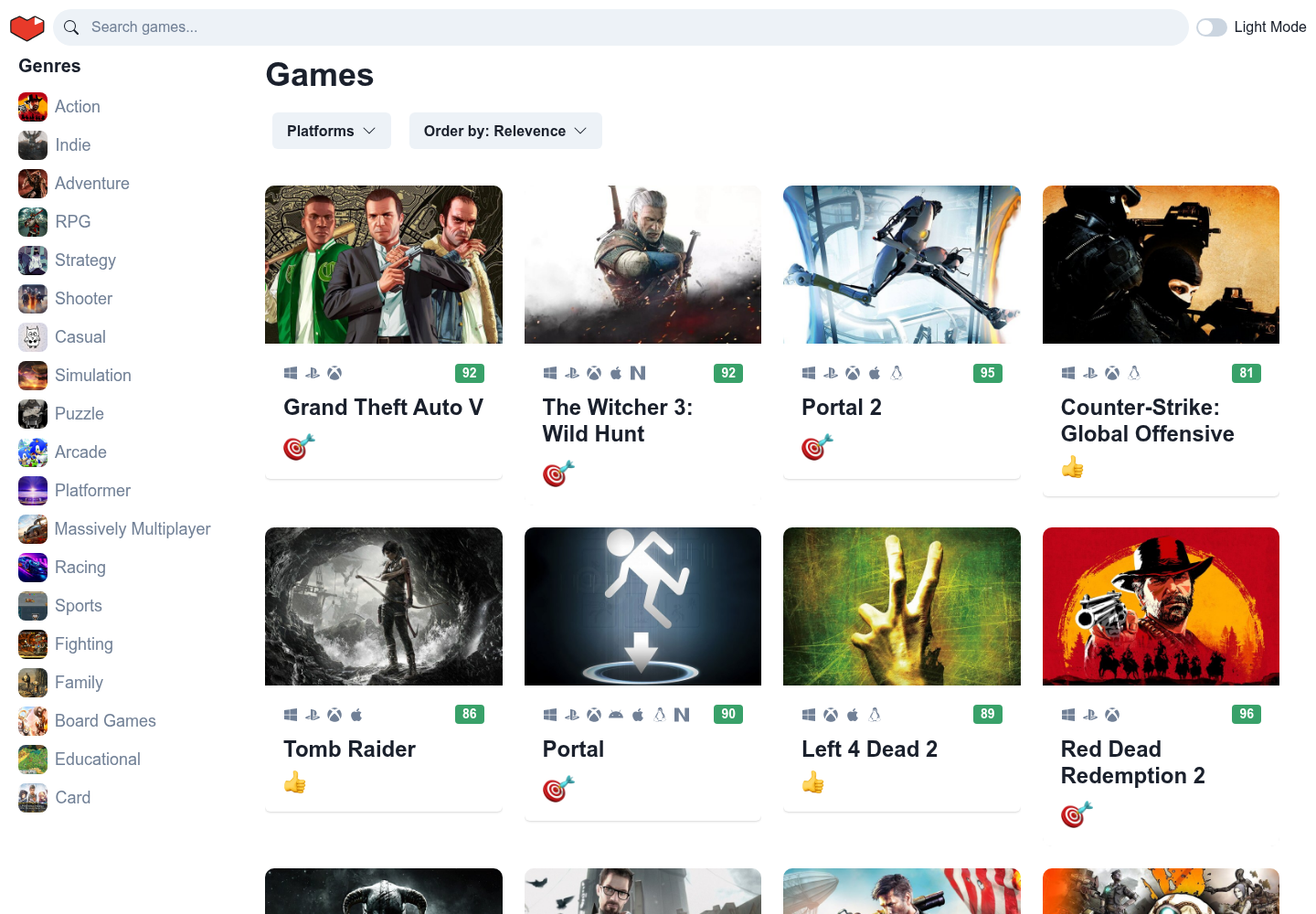The width and height of the screenshot is (1316, 914).
Task: Open the Racing genre
Action: (x=80, y=568)
